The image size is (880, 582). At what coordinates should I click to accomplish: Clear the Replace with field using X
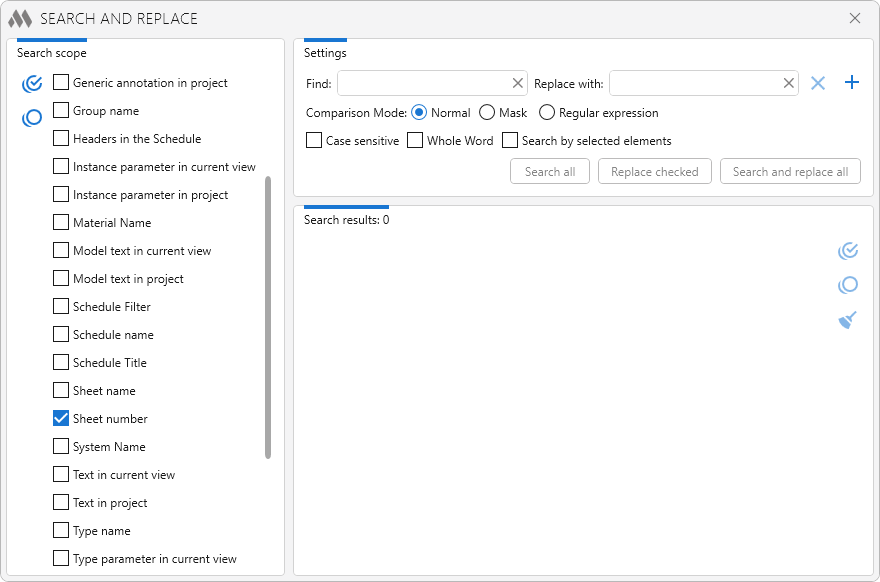click(788, 83)
